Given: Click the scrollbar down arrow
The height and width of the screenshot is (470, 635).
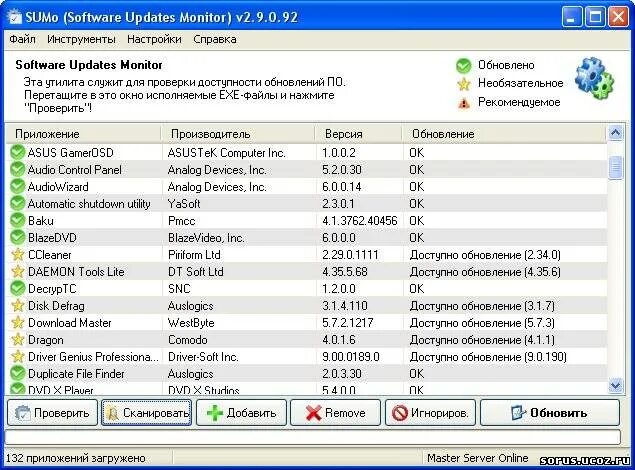Looking at the screenshot, I should tap(616, 385).
